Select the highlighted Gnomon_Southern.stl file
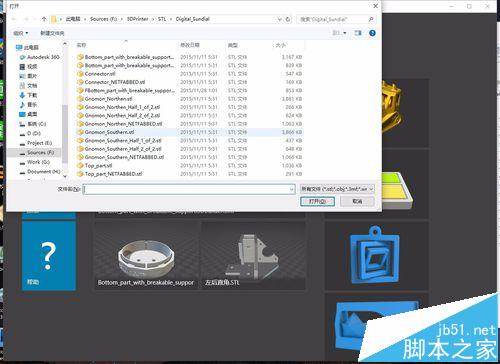The width and height of the screenshot is (500, 364). [x=189, y=132]
